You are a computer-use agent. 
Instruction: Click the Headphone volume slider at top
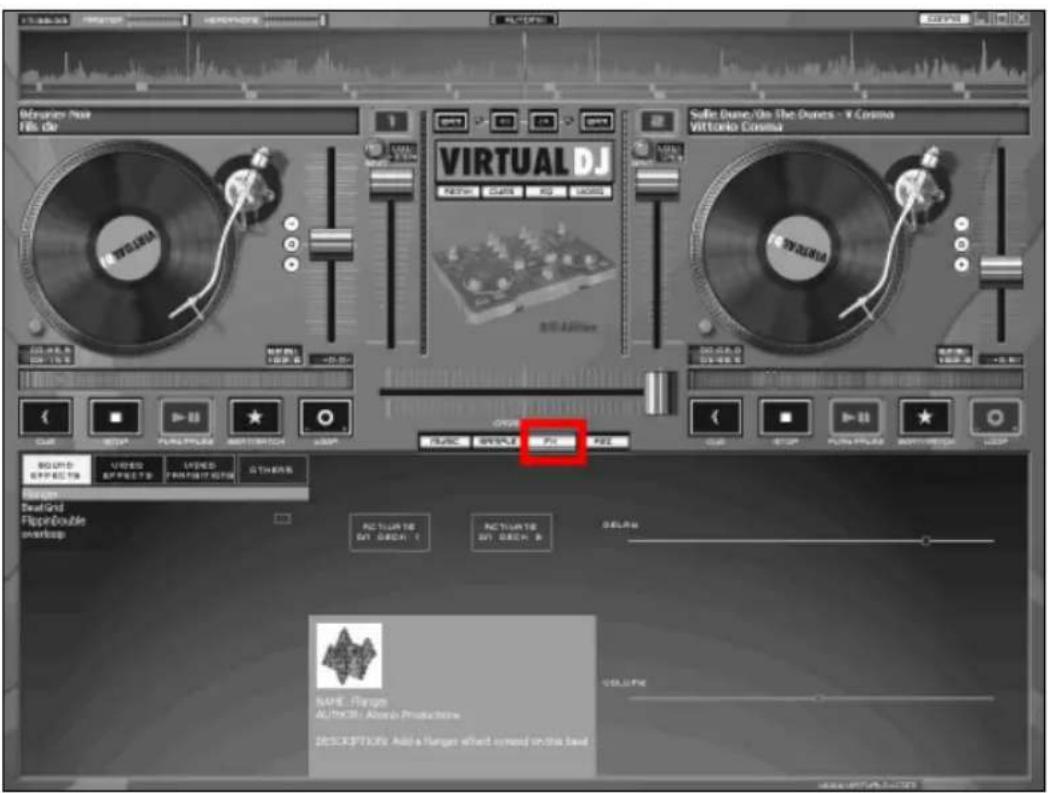coord(294,20)
